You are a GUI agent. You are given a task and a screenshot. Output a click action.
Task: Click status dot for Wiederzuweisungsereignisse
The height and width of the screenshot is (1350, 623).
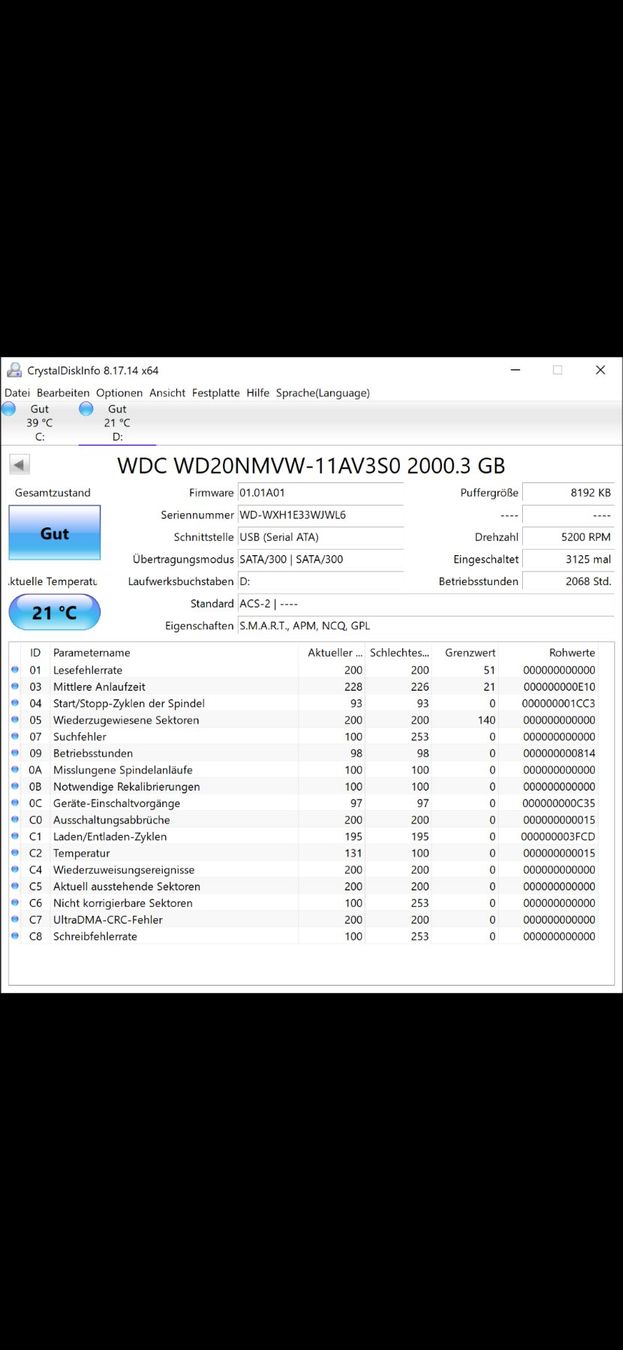[15, 870]
